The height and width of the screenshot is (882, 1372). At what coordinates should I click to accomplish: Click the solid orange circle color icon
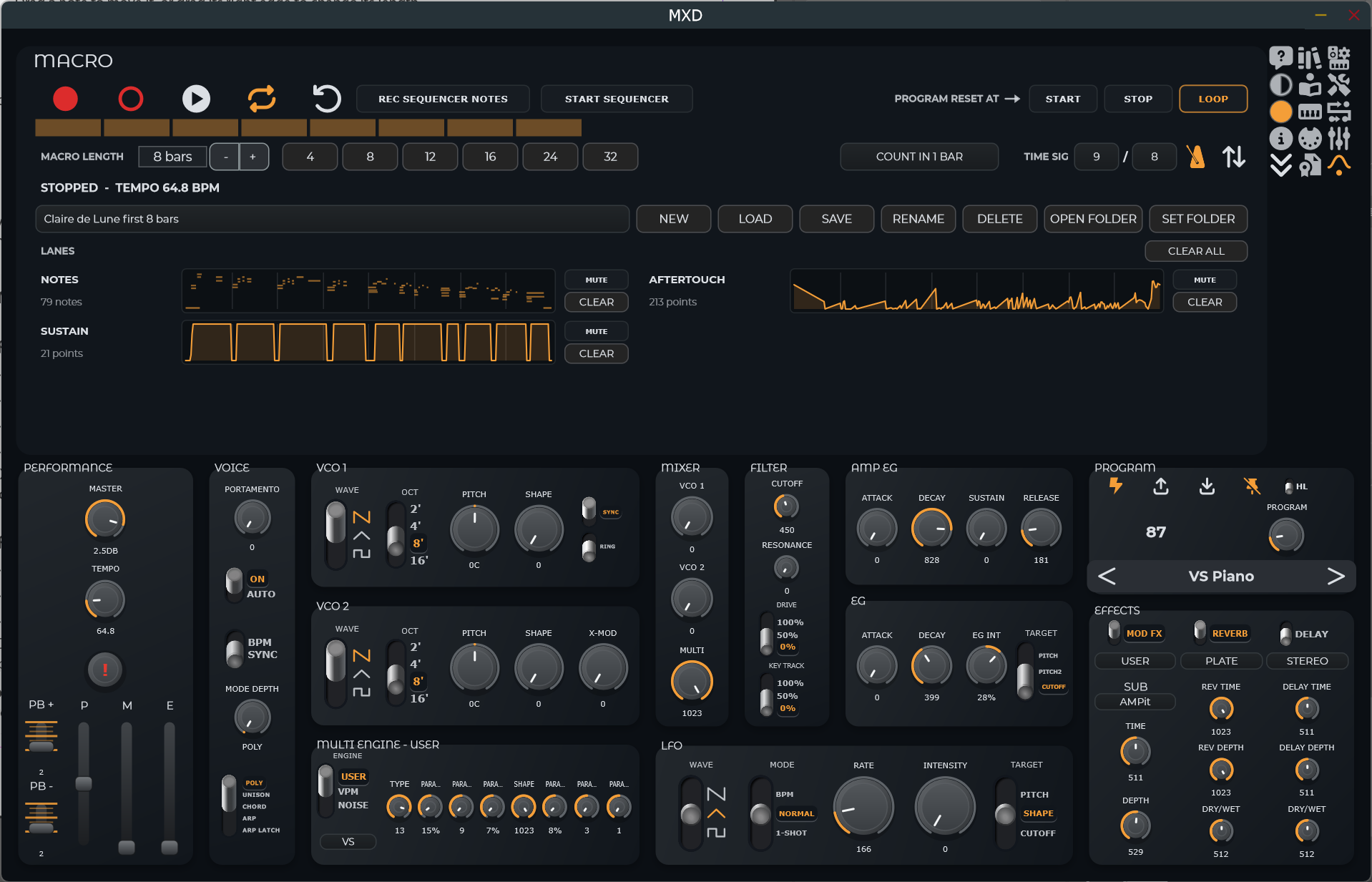click(x=1280, y=112)
